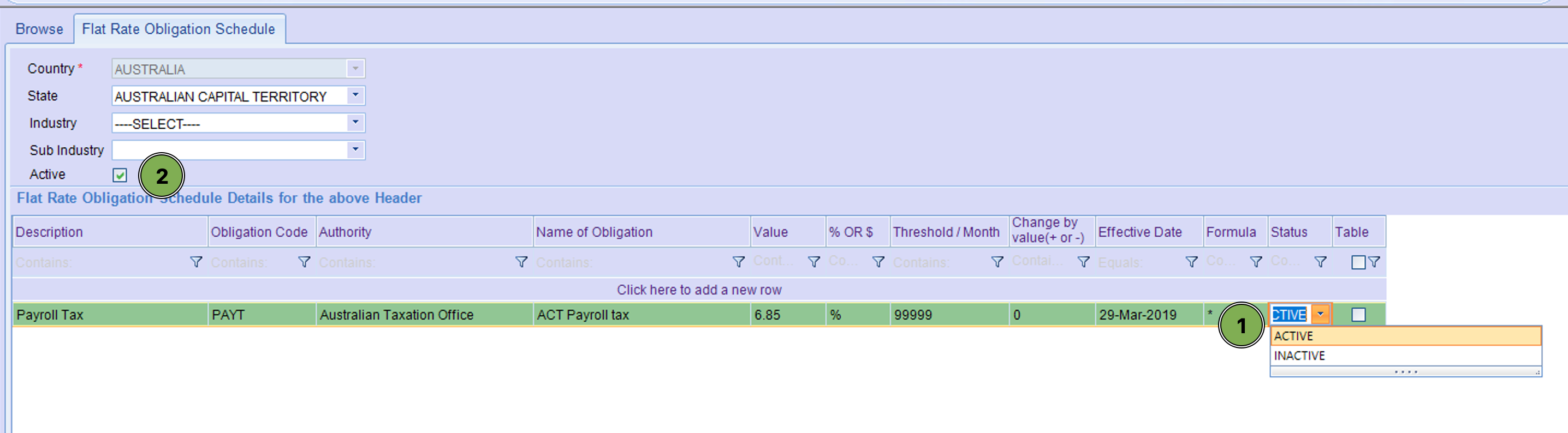Click the Effective Date filter icon

[1191, 262]
